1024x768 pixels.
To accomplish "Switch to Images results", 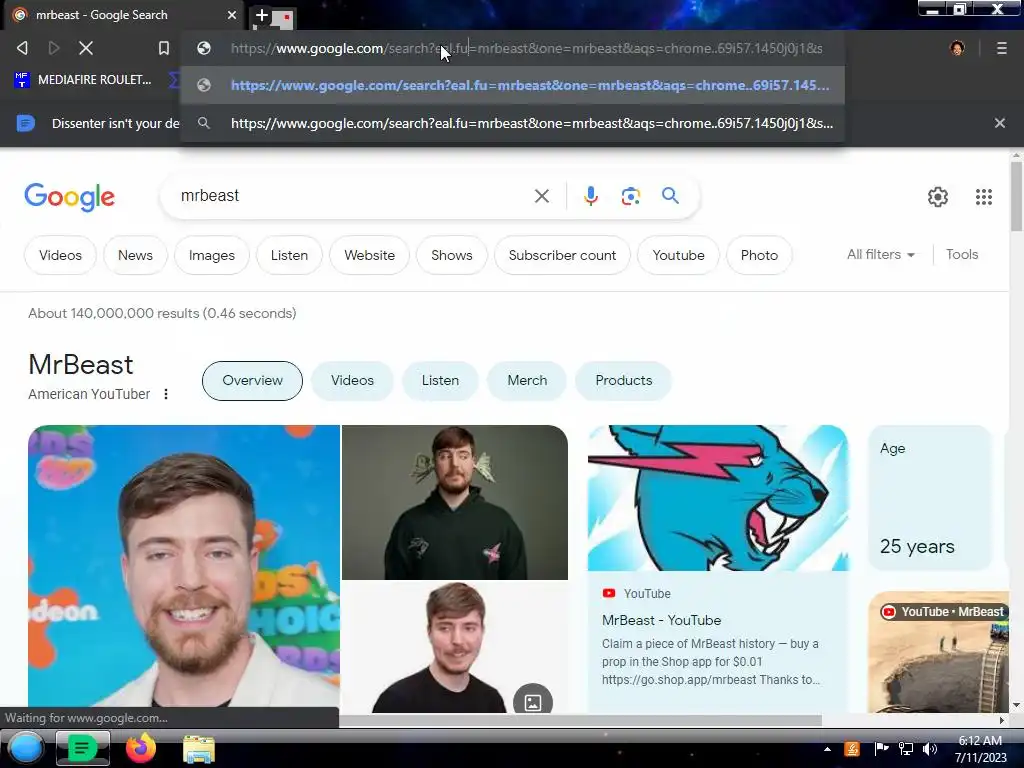I will [212, 255].
